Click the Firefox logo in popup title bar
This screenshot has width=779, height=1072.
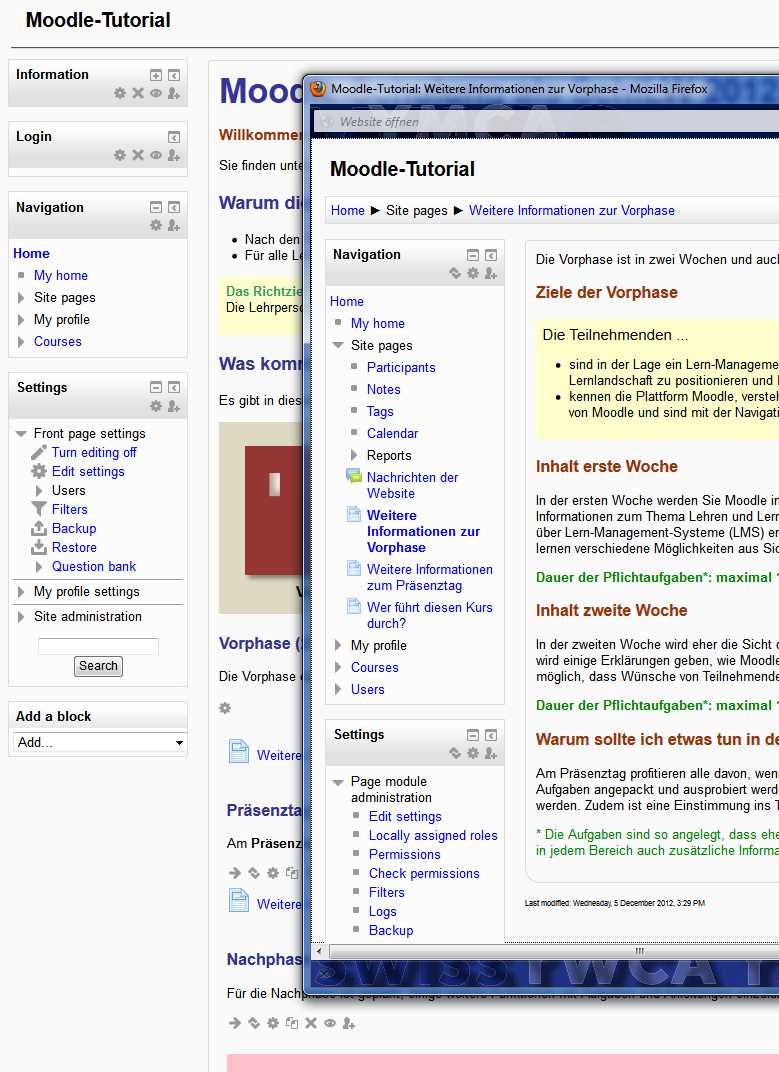pyautogui.click(x=317, y=89)
